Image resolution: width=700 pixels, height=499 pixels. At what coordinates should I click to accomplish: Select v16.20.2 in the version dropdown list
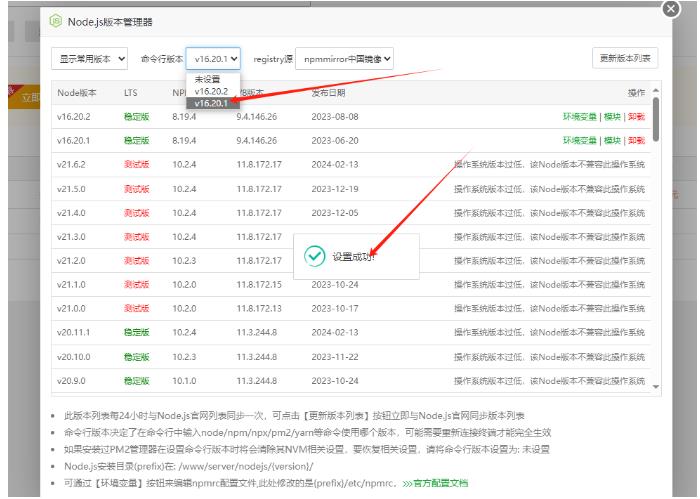[213, 91]
